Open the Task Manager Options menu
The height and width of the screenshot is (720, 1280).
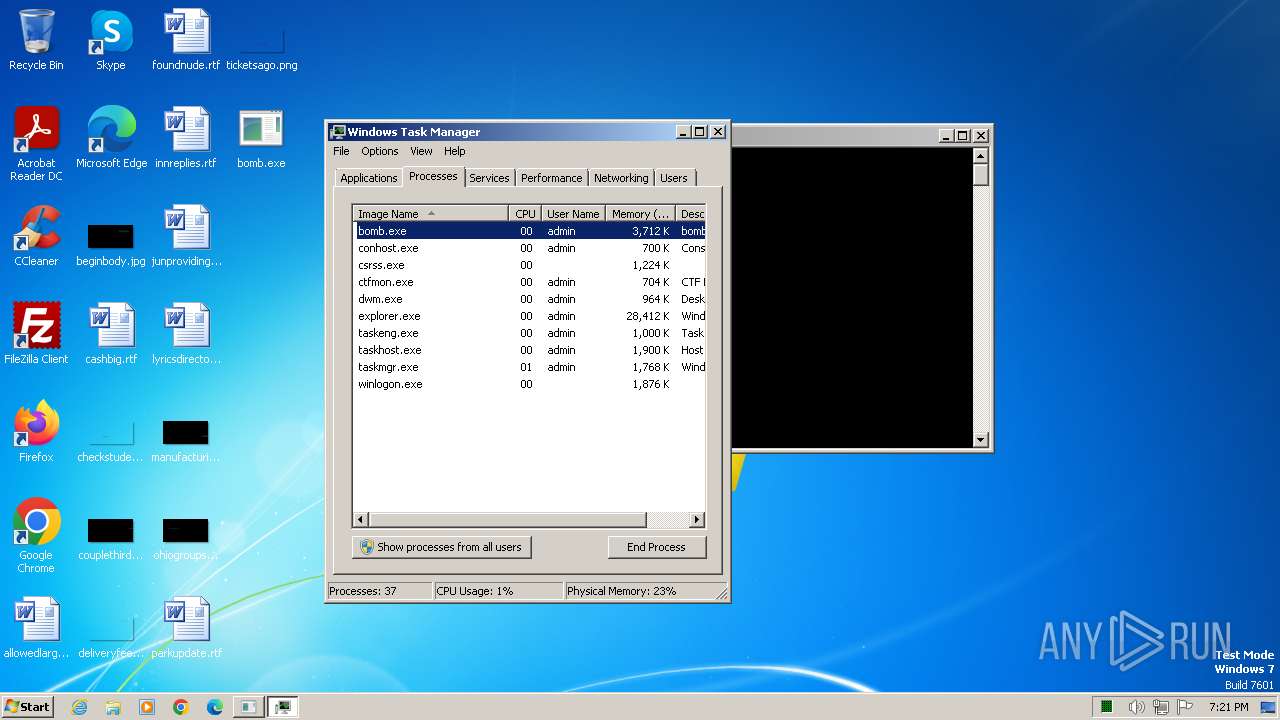[380, 151]
